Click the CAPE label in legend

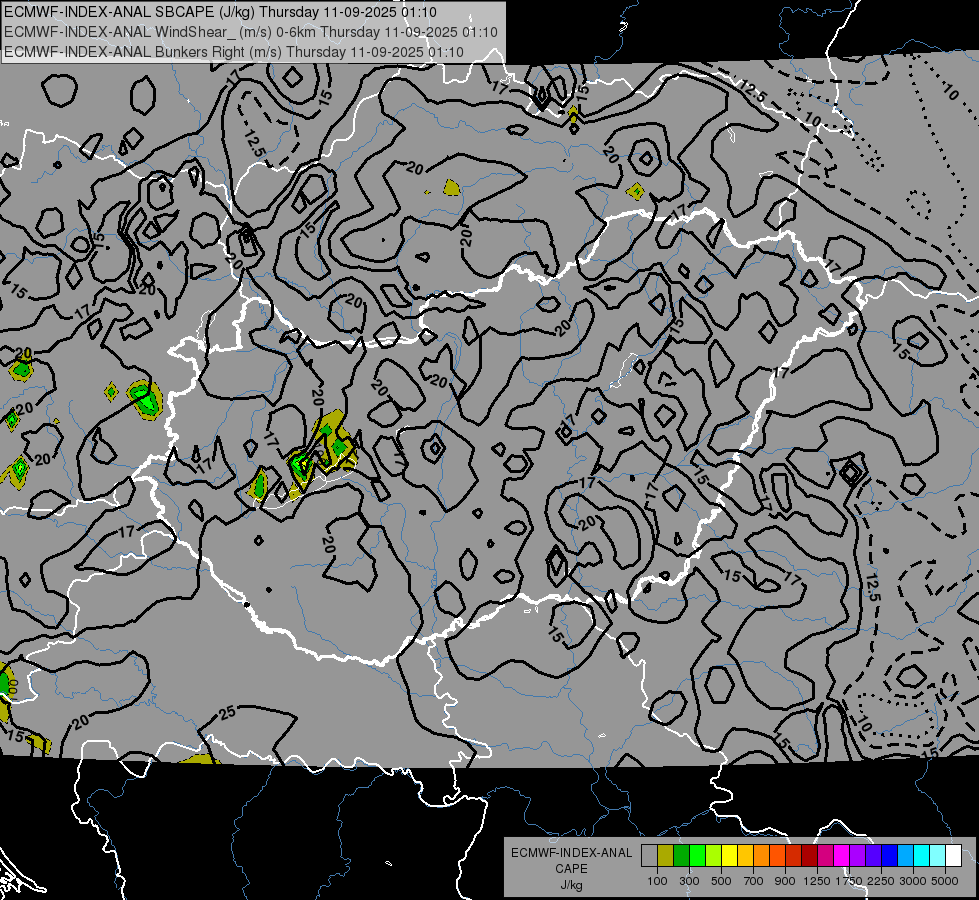571,869
